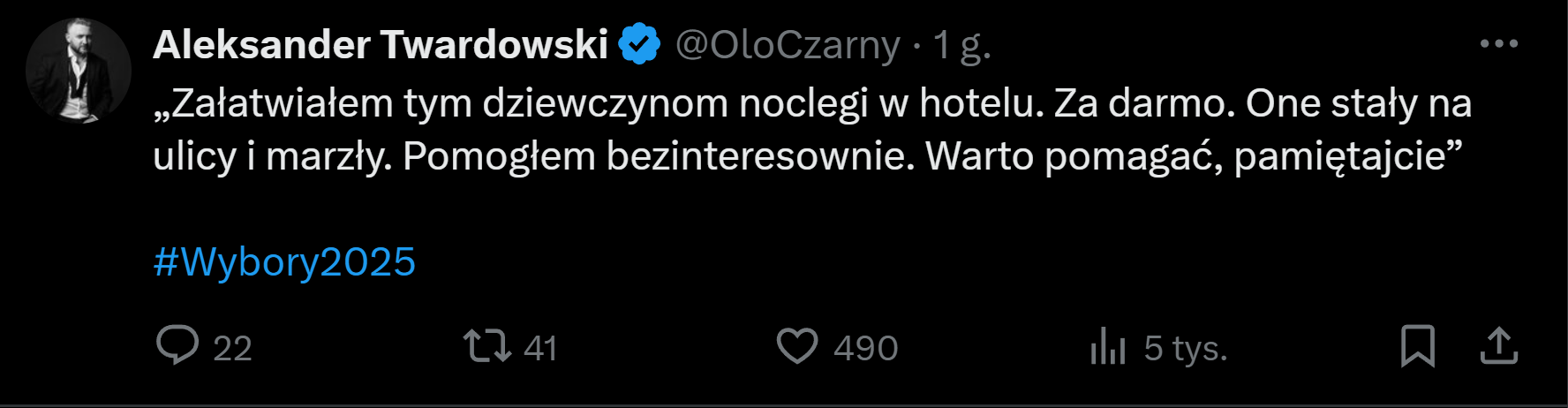Open tweet analytics via the bar chart icon
Viewport: 1568px width, 408px height.
1108,346
